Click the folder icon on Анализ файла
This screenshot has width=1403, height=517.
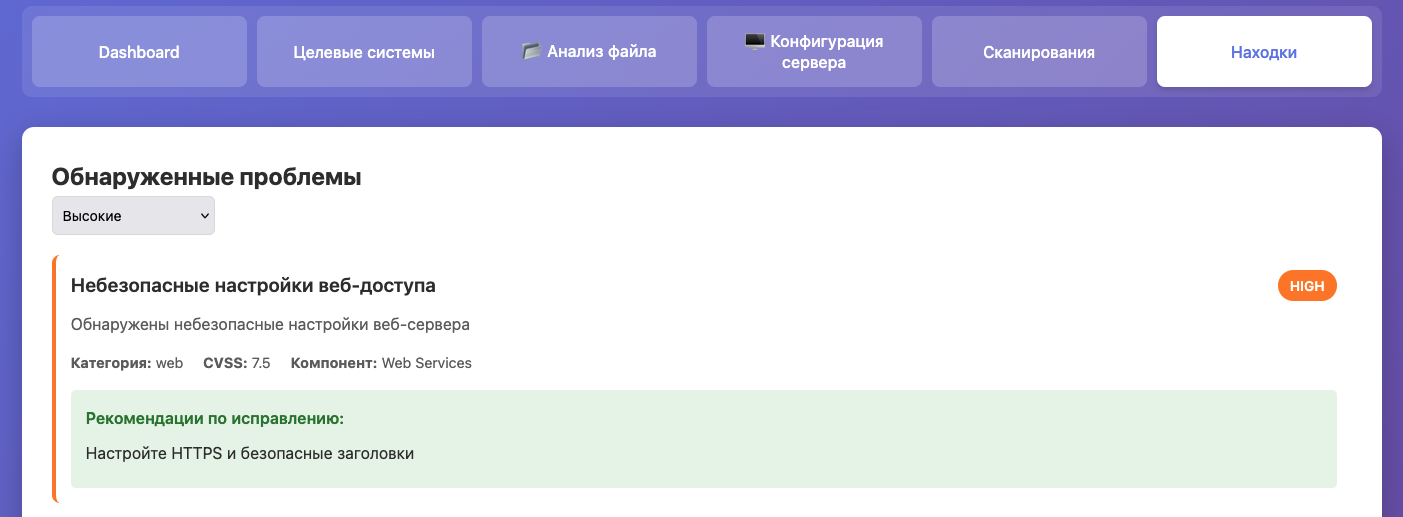[531, 51]
